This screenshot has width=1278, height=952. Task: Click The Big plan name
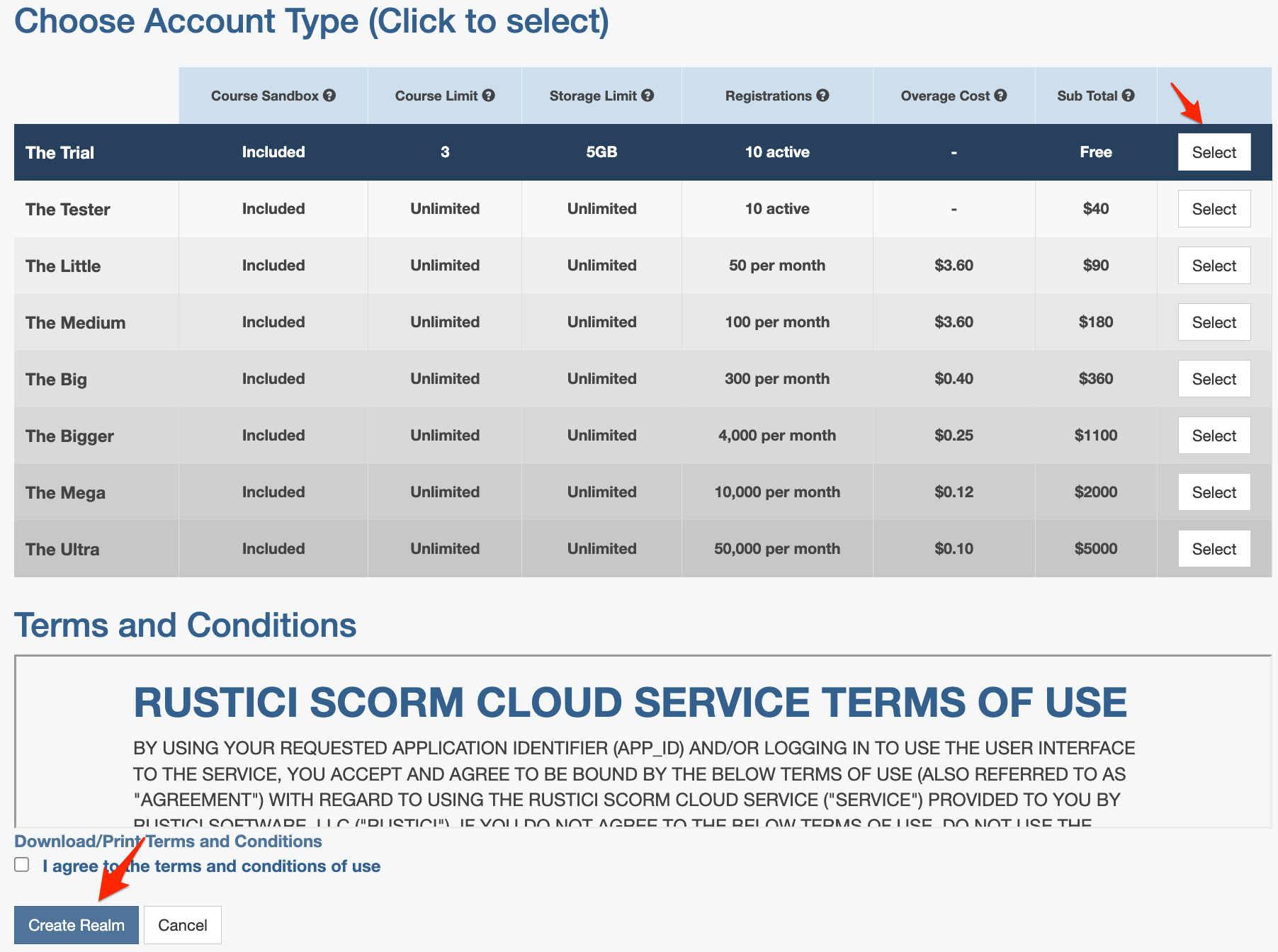56,380
